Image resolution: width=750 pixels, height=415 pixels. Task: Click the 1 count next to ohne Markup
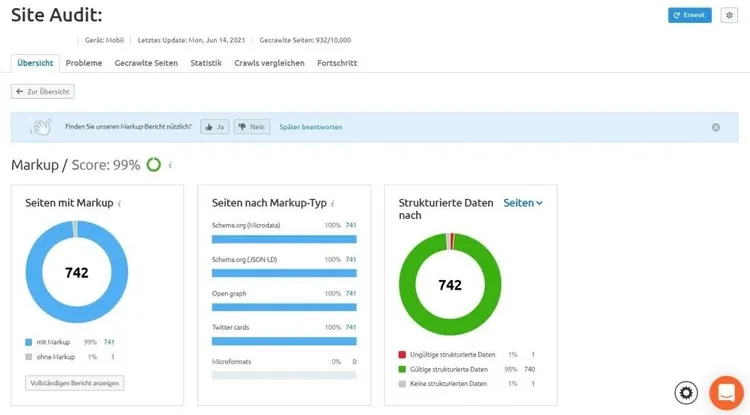[x=113, y=357]
